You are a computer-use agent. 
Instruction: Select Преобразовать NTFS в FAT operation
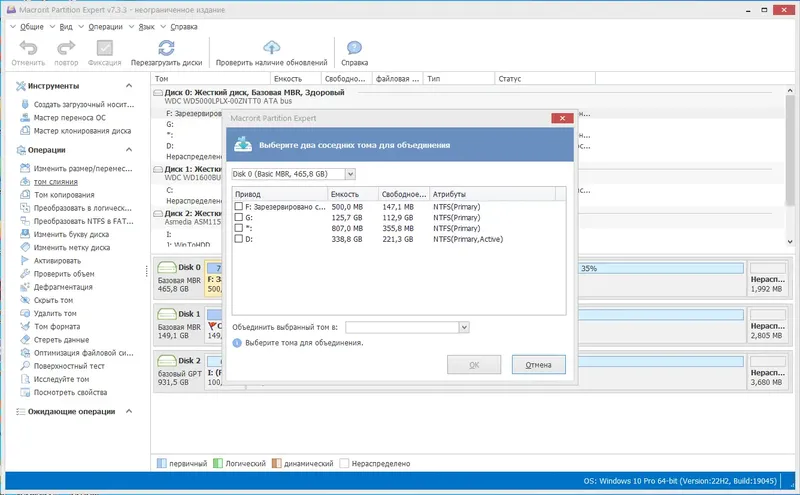tap(83, 221)
